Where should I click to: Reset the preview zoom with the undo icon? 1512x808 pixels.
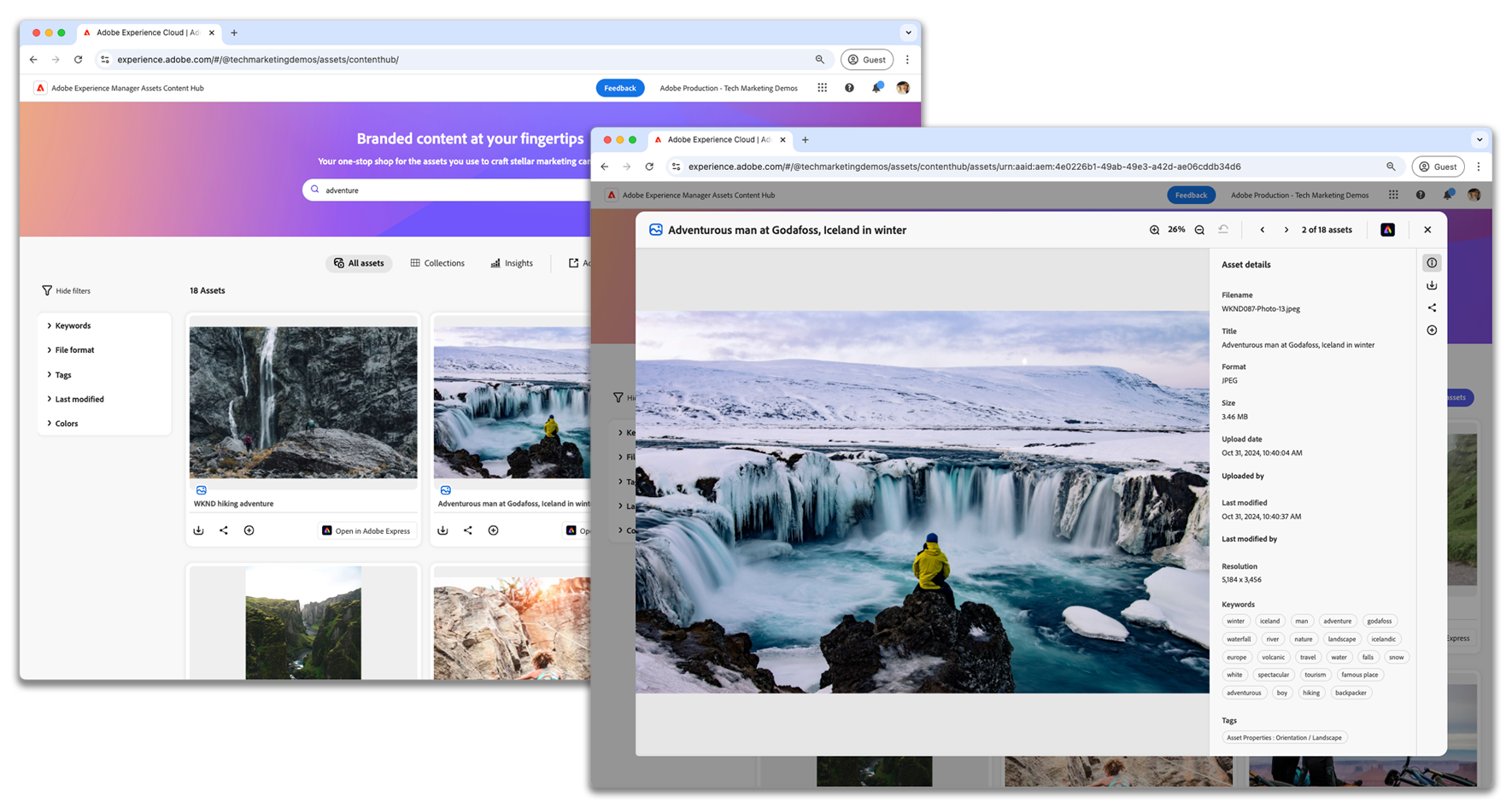[x=1223, y=230]
